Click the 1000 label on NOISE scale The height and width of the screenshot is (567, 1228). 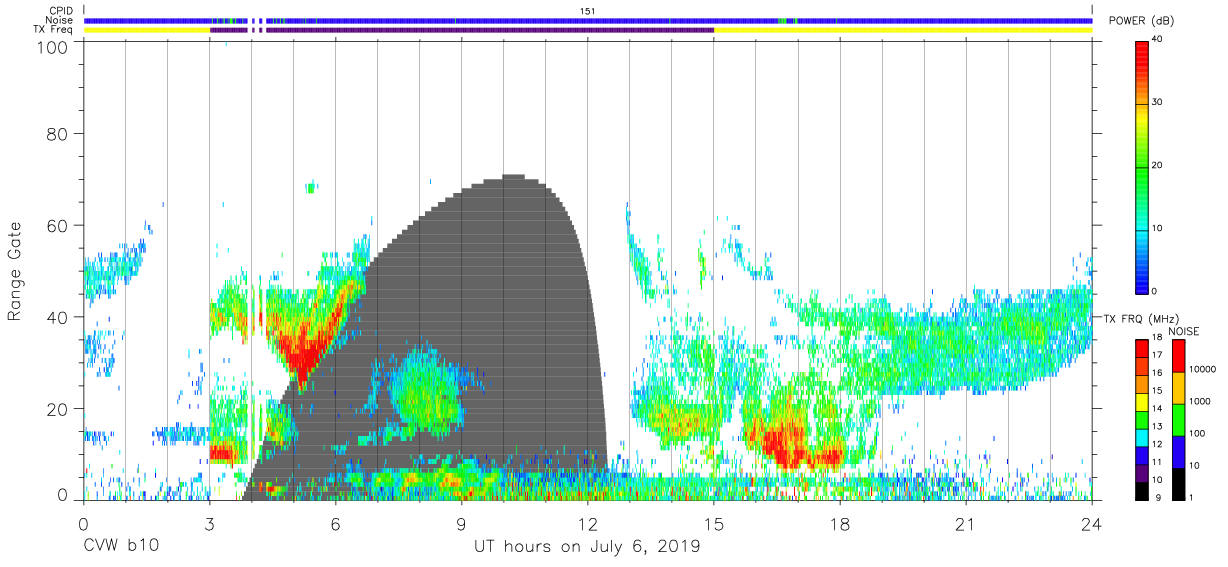pos(1198,401)
